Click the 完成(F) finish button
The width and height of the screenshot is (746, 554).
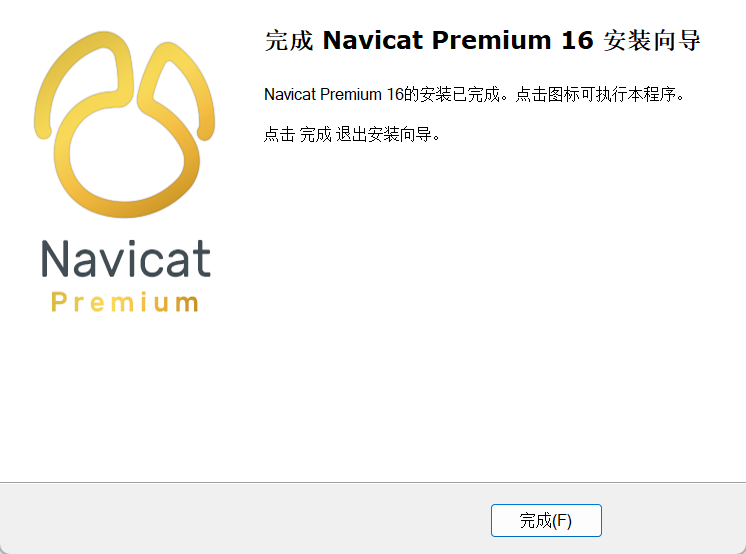point(546,520)
